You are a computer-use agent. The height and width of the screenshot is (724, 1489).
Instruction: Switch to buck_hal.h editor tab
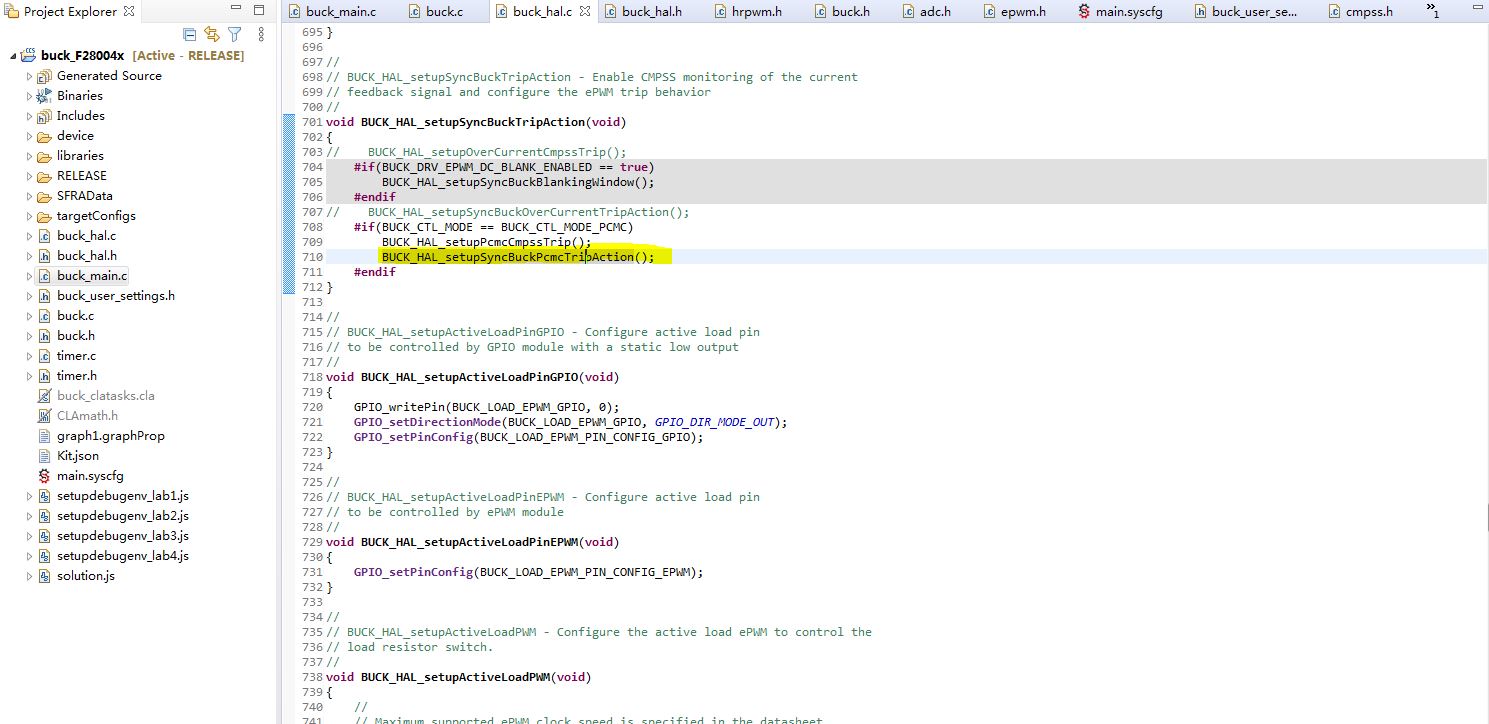click(x=651, y=12)
